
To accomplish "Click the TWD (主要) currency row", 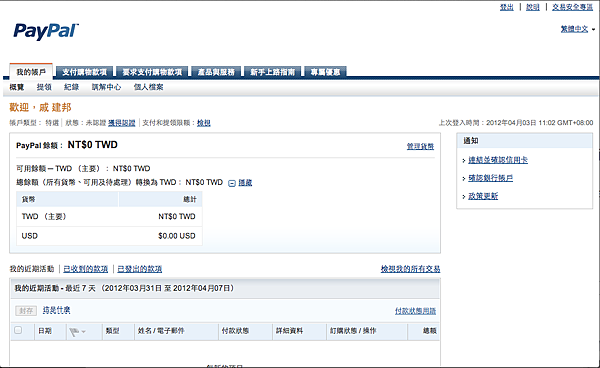I will click(109, 217).
